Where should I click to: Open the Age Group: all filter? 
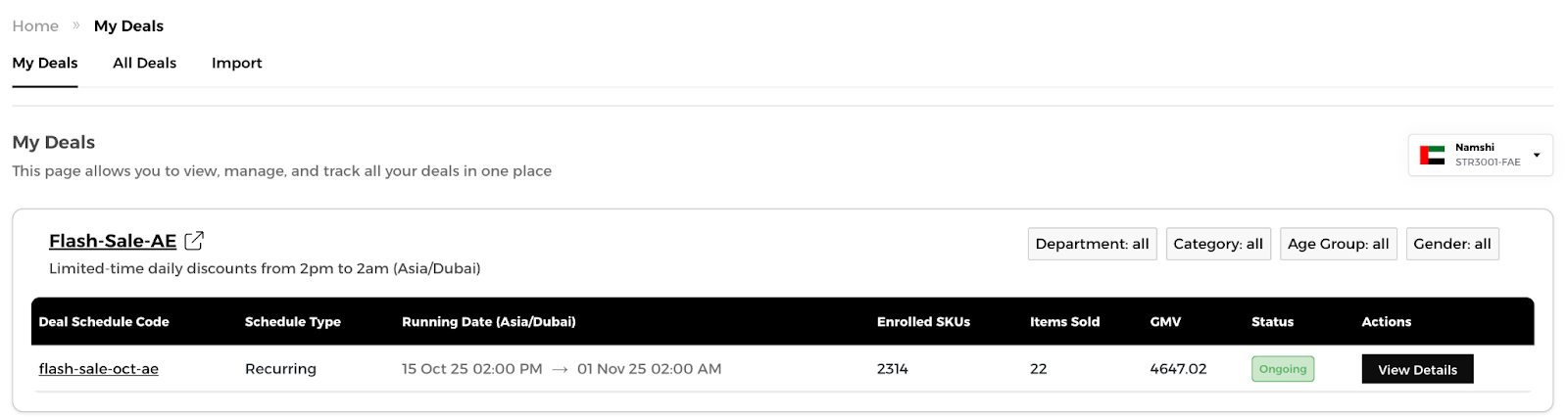click(1338, 244)
